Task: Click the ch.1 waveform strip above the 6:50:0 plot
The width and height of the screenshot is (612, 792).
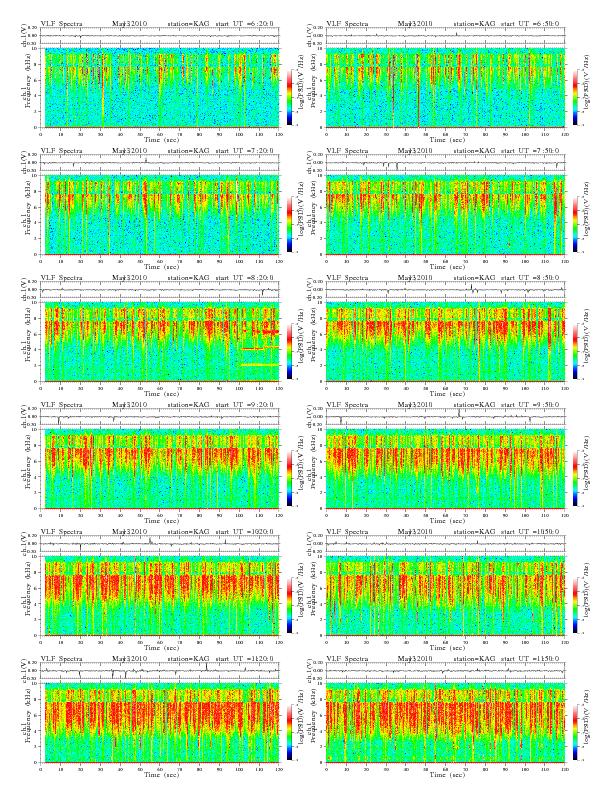Action: pyautogui.click(x=445, y=36)
